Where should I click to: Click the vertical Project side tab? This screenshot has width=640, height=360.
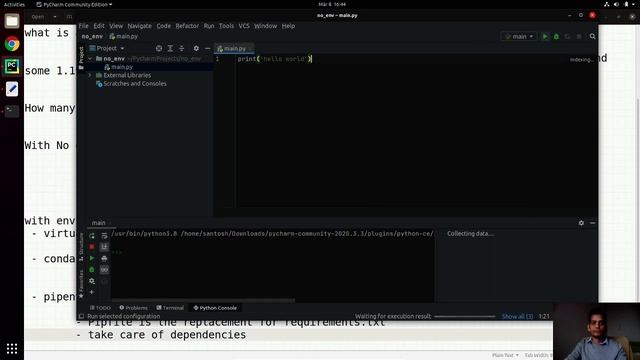click(x=81, y=58)
